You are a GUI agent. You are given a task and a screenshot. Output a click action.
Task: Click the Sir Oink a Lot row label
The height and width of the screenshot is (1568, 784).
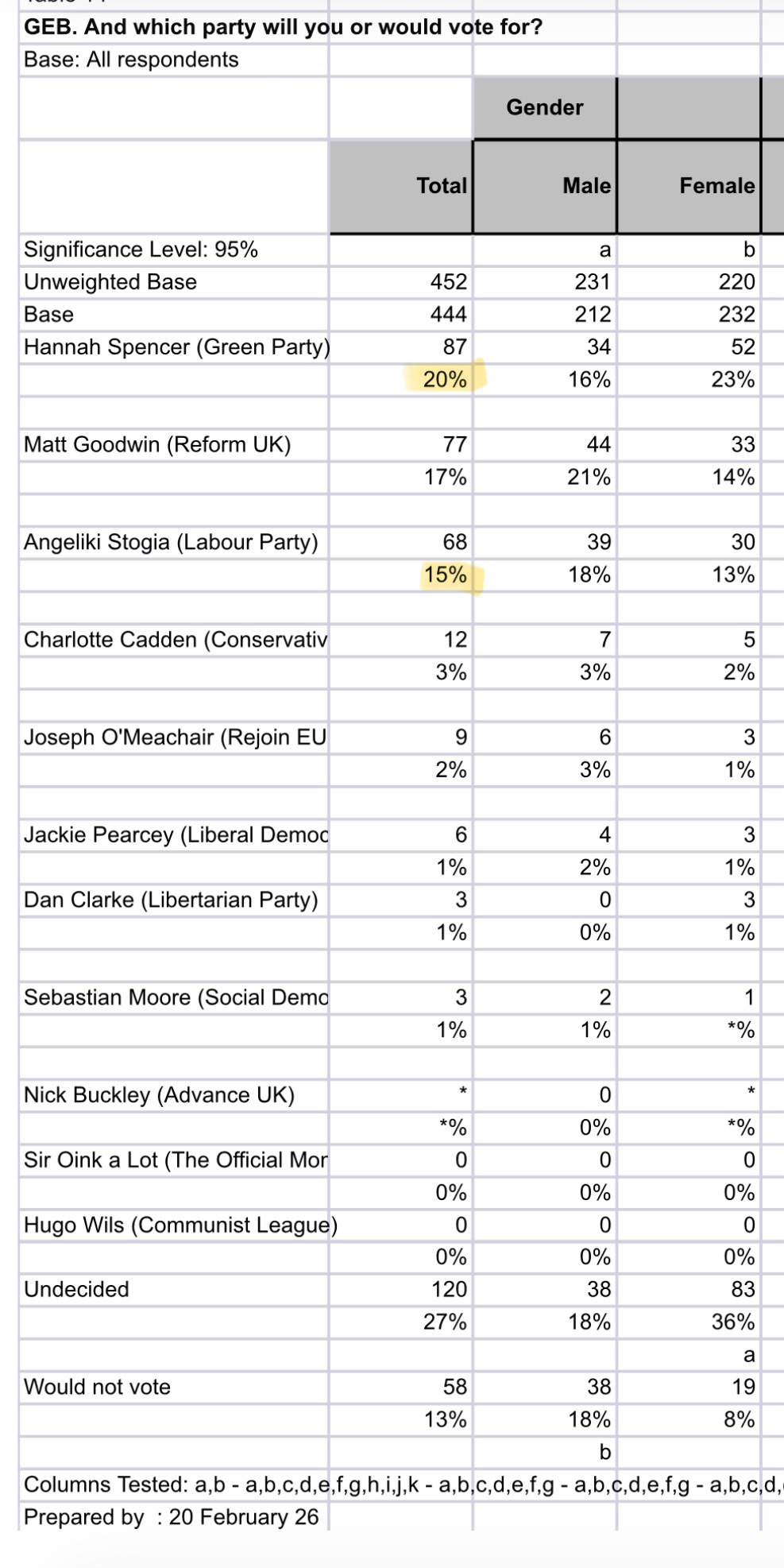pyautogui.click(x=176, y=1160)
